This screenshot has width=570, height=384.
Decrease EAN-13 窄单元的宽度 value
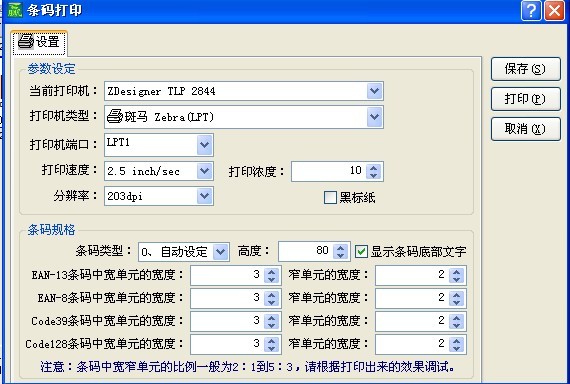point(457,279)
